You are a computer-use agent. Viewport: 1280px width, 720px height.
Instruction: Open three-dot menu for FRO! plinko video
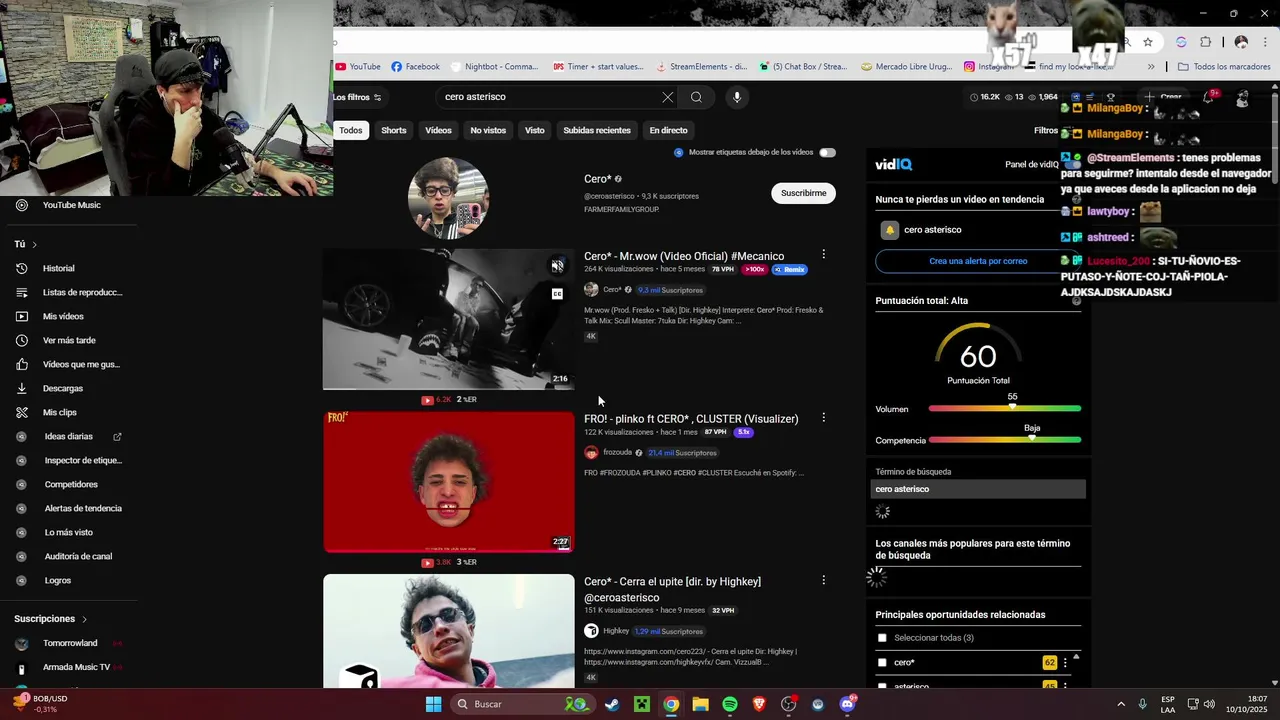pos(823,417)
